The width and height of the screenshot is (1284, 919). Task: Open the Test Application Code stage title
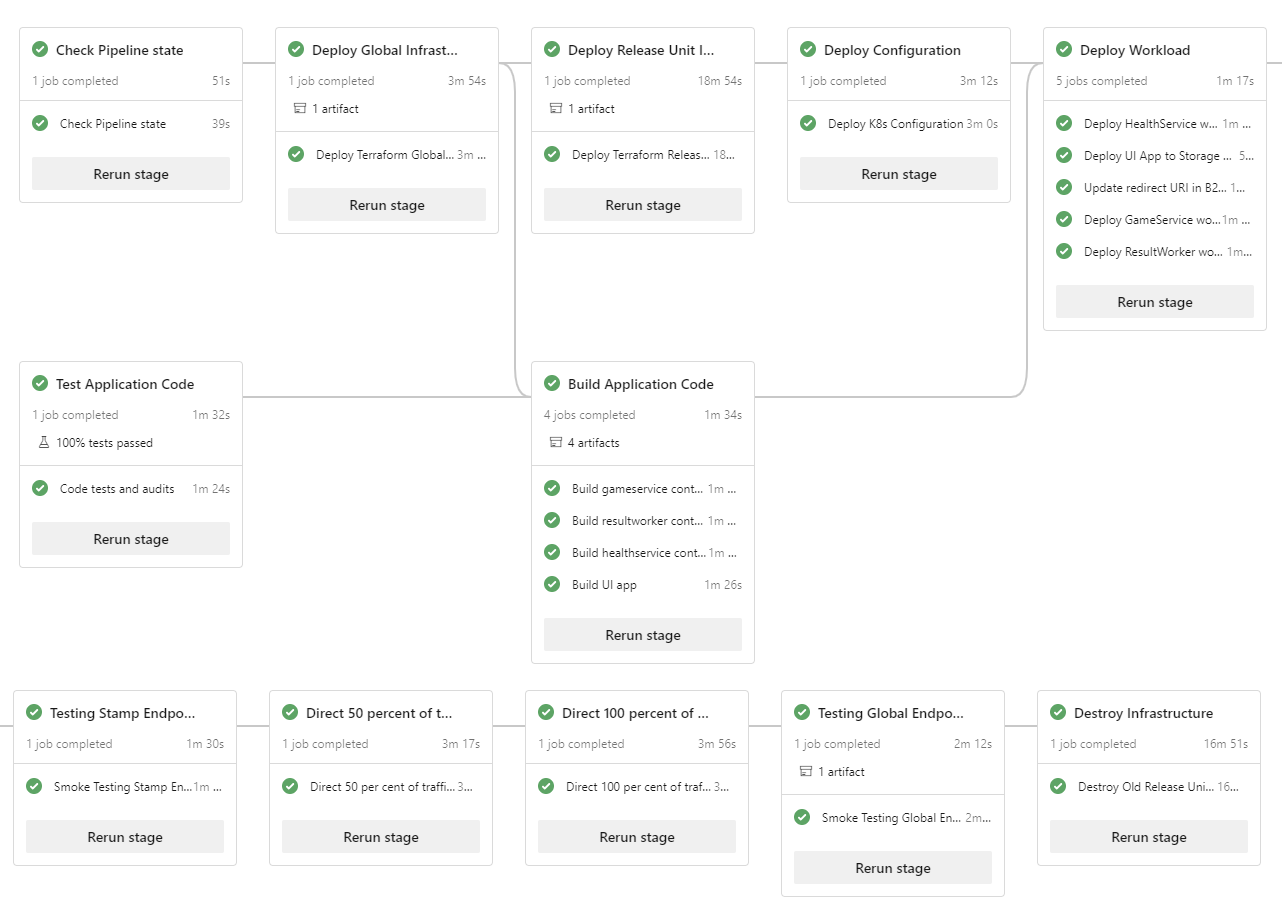coord(125,384)
